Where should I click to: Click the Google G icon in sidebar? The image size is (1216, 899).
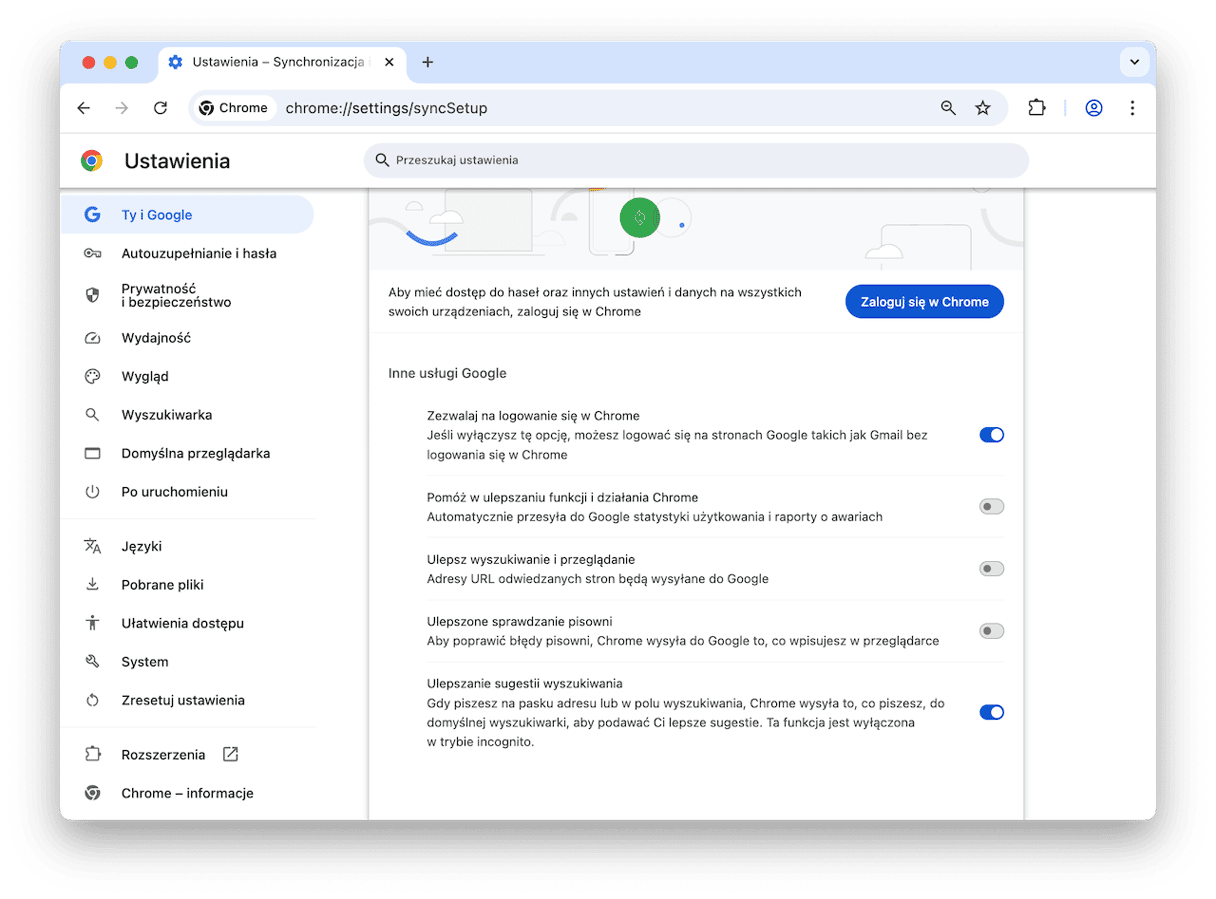(92, 215)
